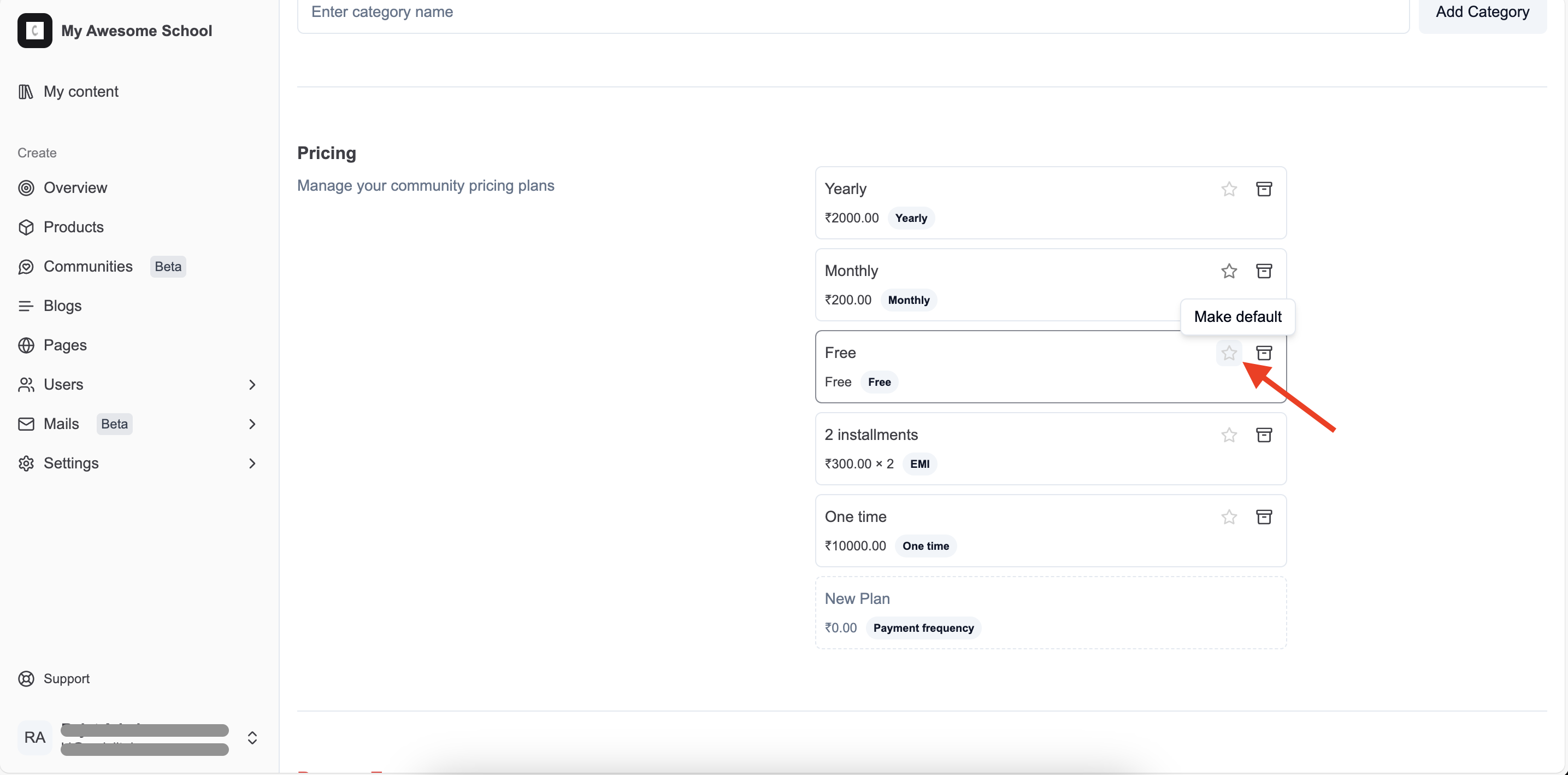Click the Yearly frequency badge
The image size is (1568, 775).
(x=911, y=218)
